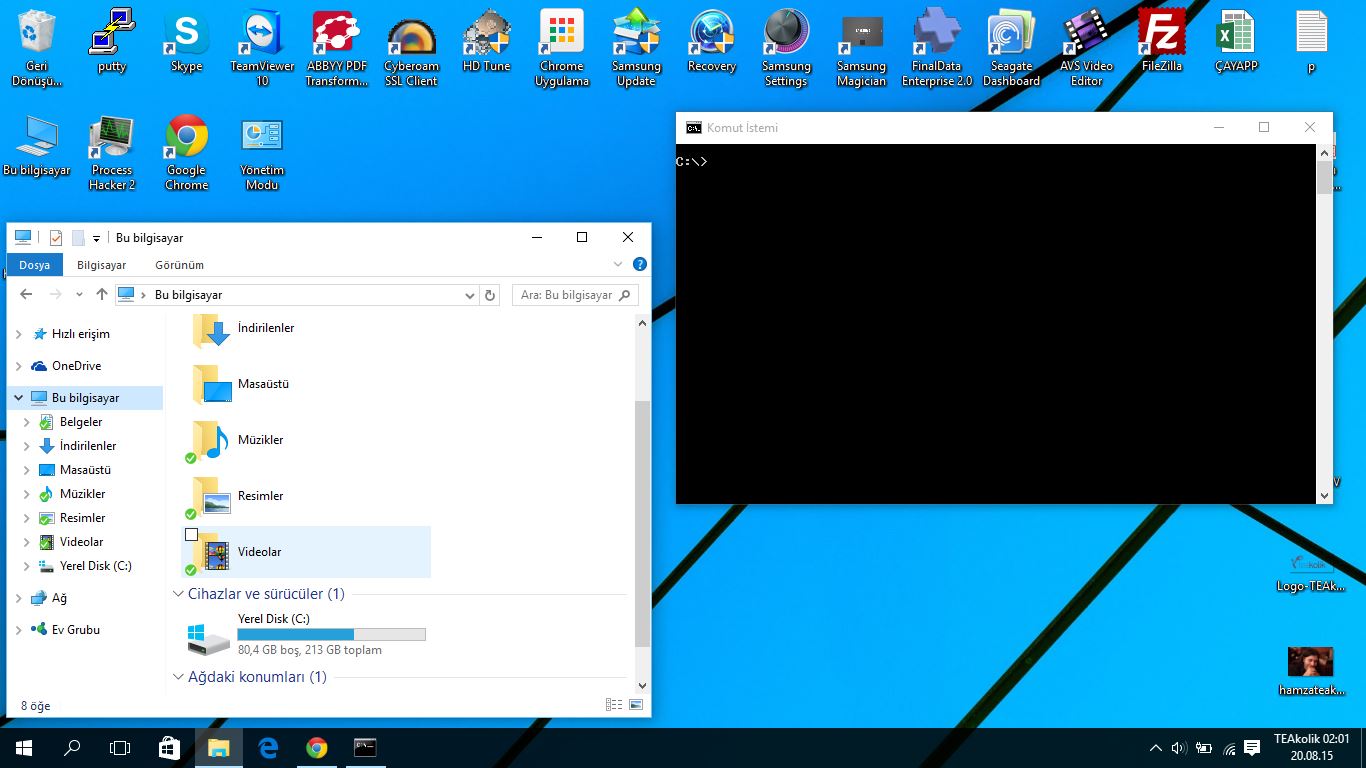Viewport: 1366px width, 768px height.
Task: Open Cyberoam SSL Client icon
Action: 411,47
